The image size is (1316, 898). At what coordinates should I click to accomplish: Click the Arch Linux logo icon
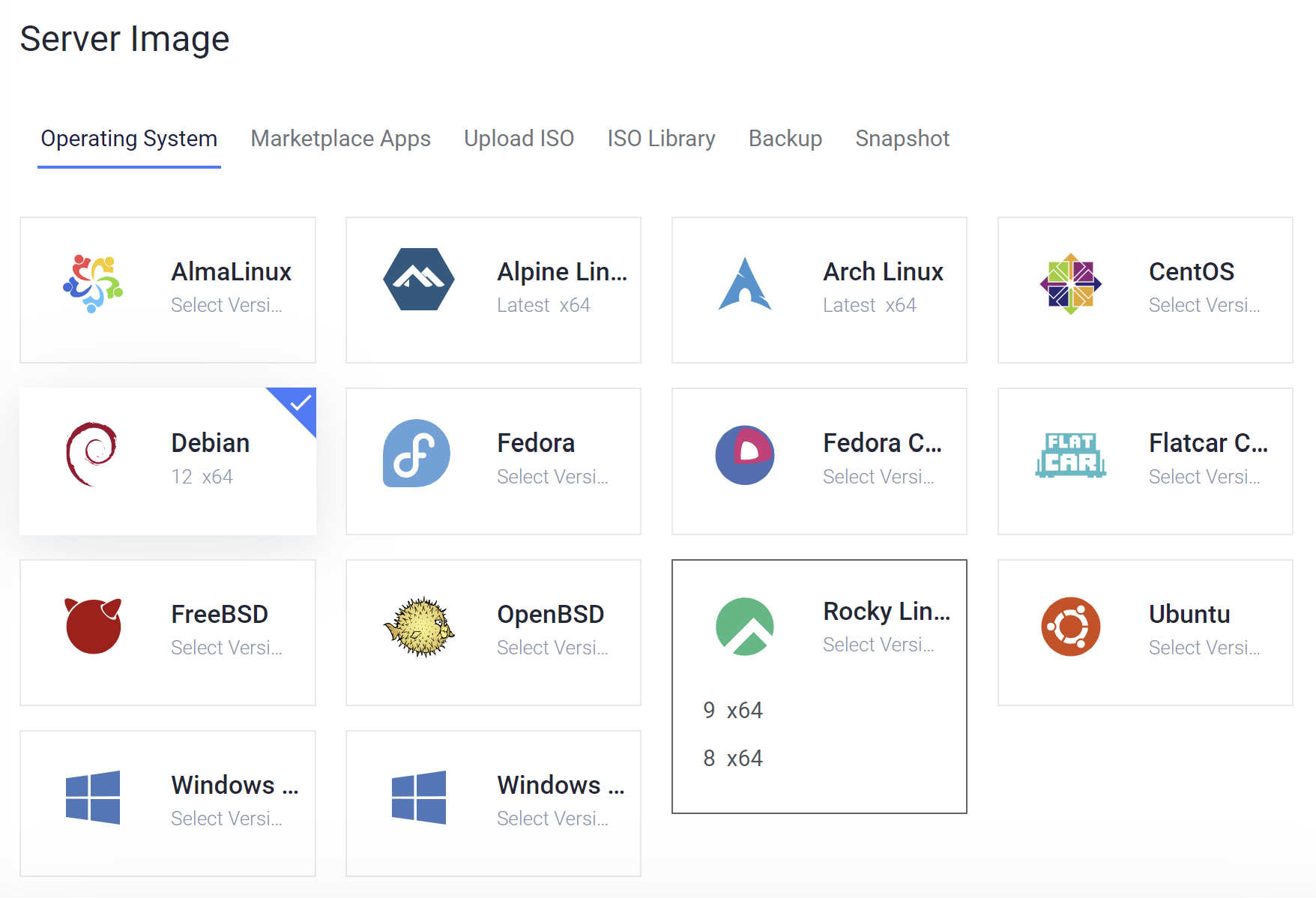tap(745, 283)
